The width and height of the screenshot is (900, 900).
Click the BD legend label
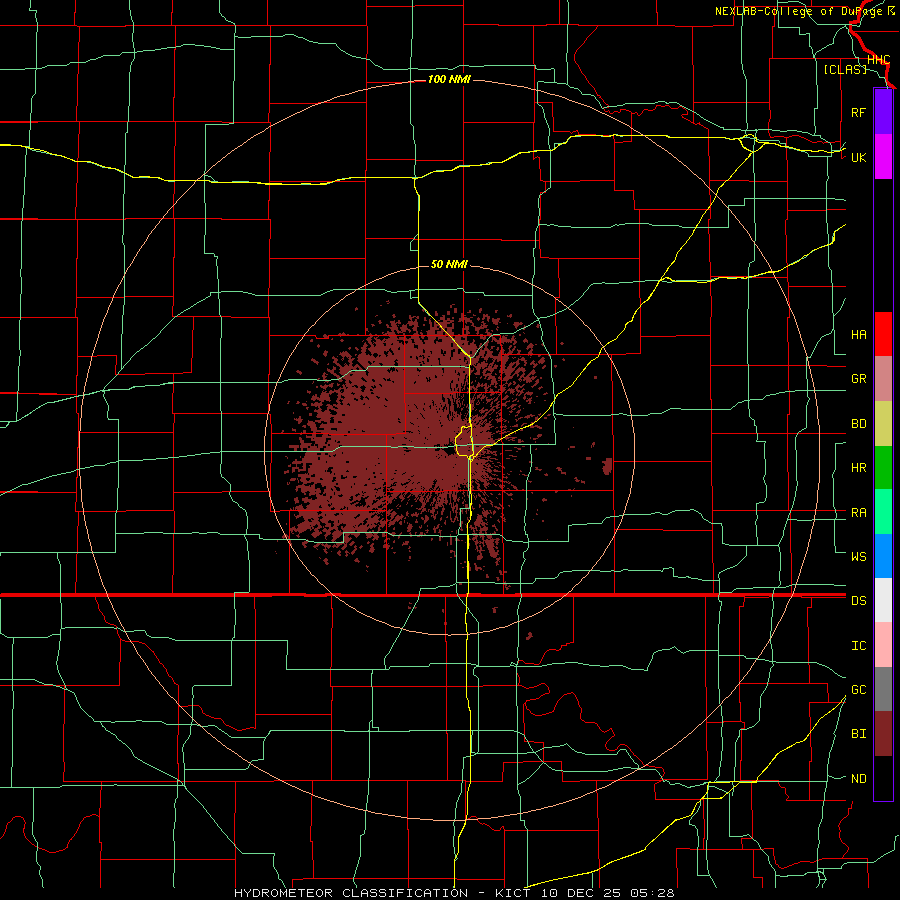[x=858, y=424]
